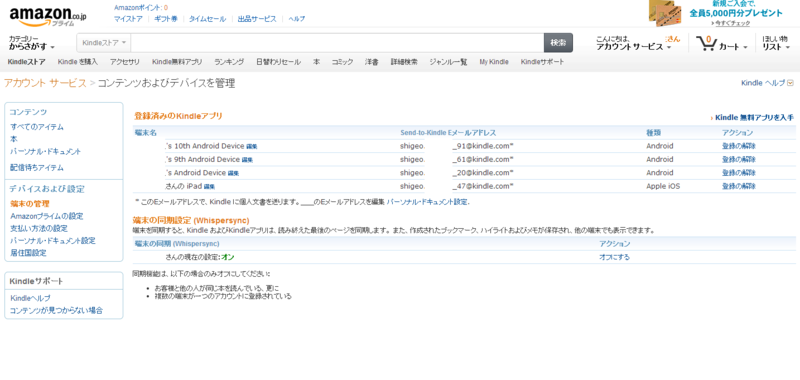800x380 pixels.
Task: Open コンテンツが見つからない場合 link
Action: (56, 310)
